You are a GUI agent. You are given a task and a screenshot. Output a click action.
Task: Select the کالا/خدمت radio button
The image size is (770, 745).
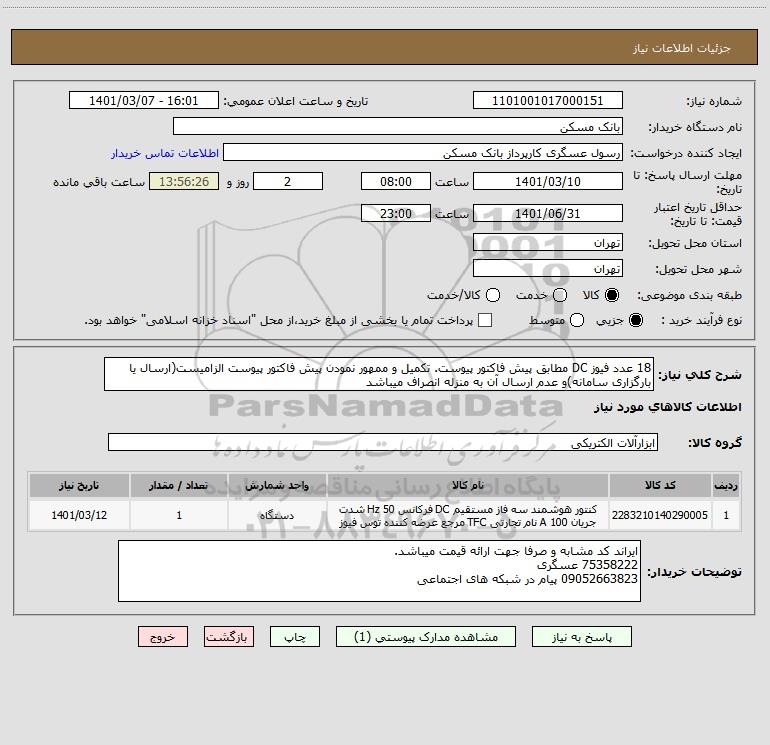[493, 295]
